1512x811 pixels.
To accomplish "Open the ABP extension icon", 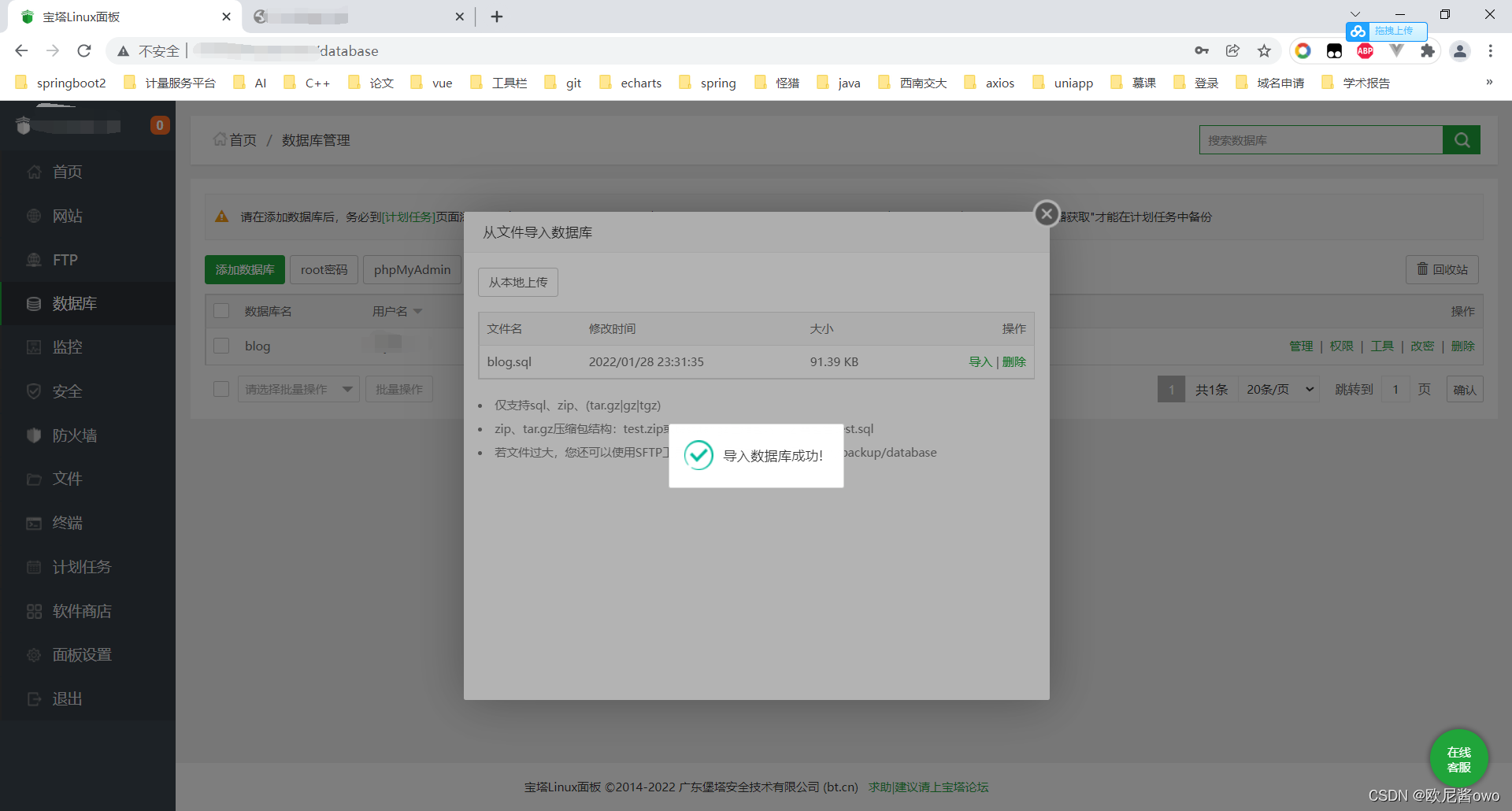I will tap(1366, 51).
